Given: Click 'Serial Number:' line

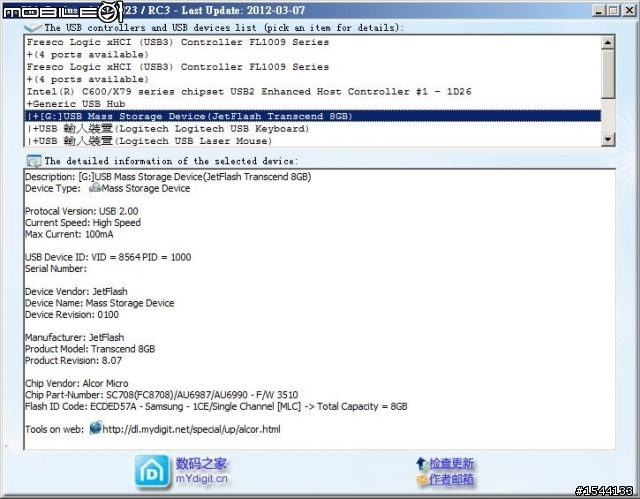Looking at the screenshot, I should pos(56,268).
